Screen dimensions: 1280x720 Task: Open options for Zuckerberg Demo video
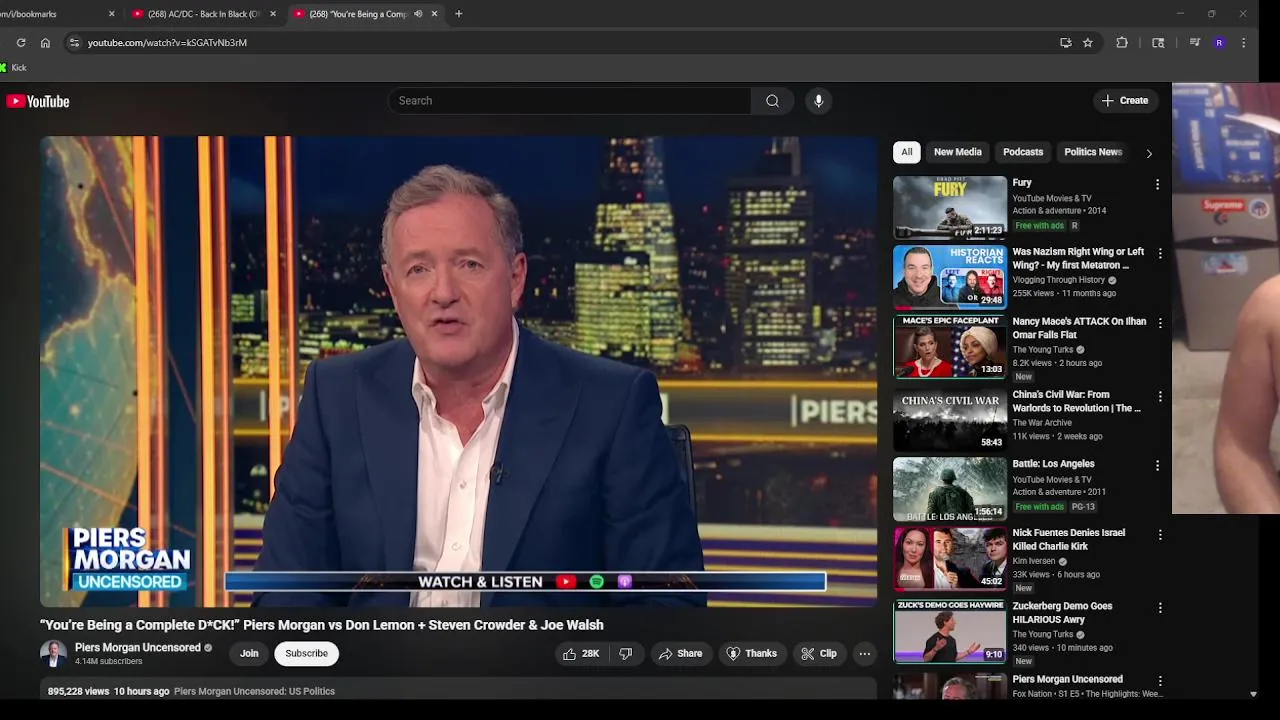(x=1160, y=608)
